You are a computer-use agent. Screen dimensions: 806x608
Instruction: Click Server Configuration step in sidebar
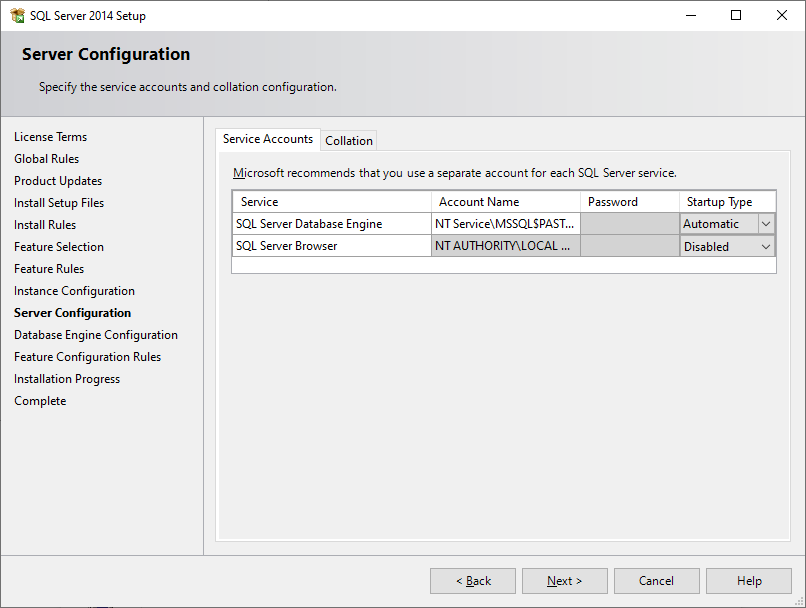click(72, 313)
